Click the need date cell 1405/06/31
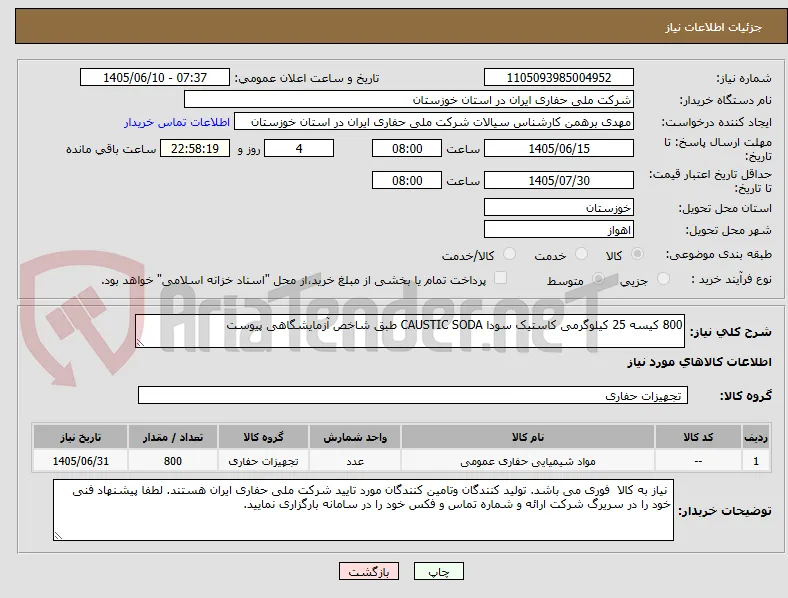This screenshot has height=598, width=788. [x=80, y=461]
